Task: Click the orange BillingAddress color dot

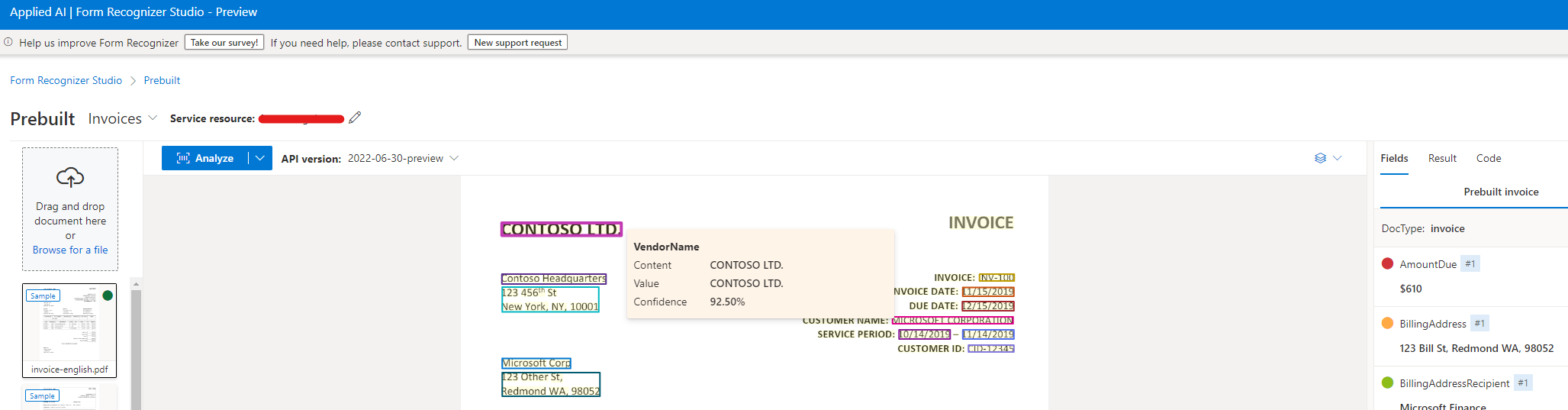Action: coord(1388,323)
